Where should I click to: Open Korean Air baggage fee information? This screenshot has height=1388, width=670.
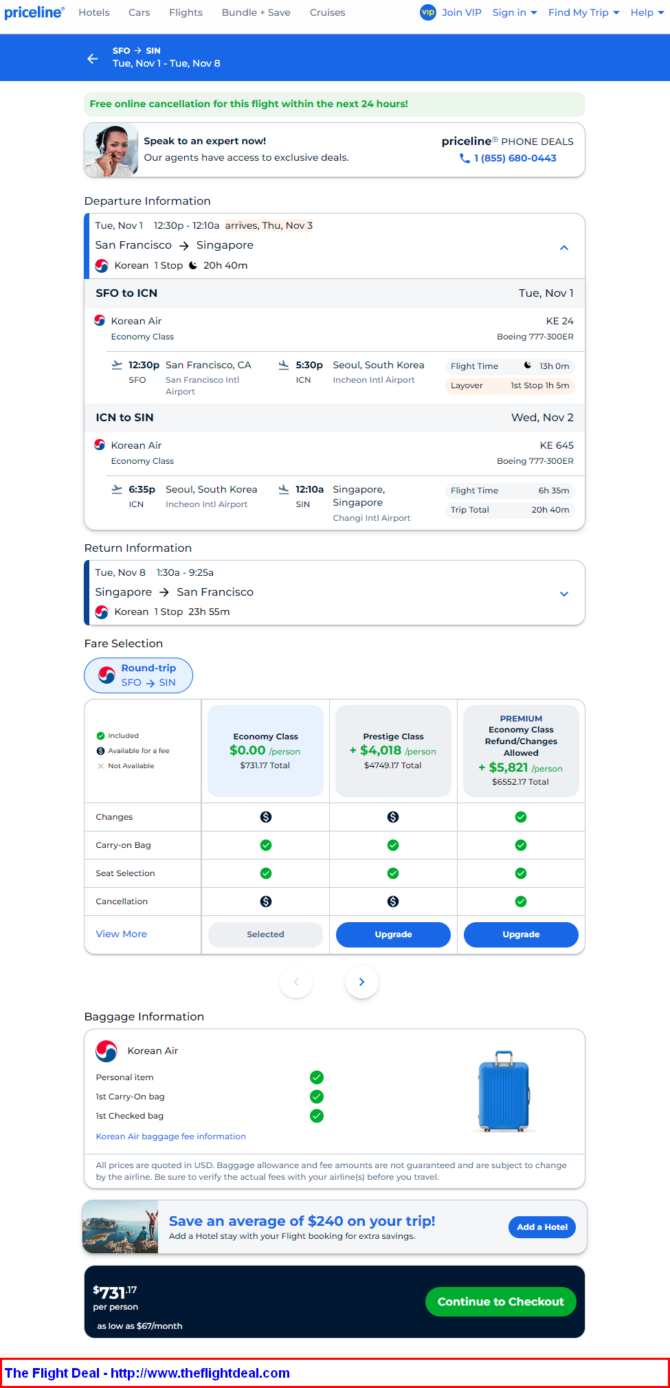[x=171, y=1136]
